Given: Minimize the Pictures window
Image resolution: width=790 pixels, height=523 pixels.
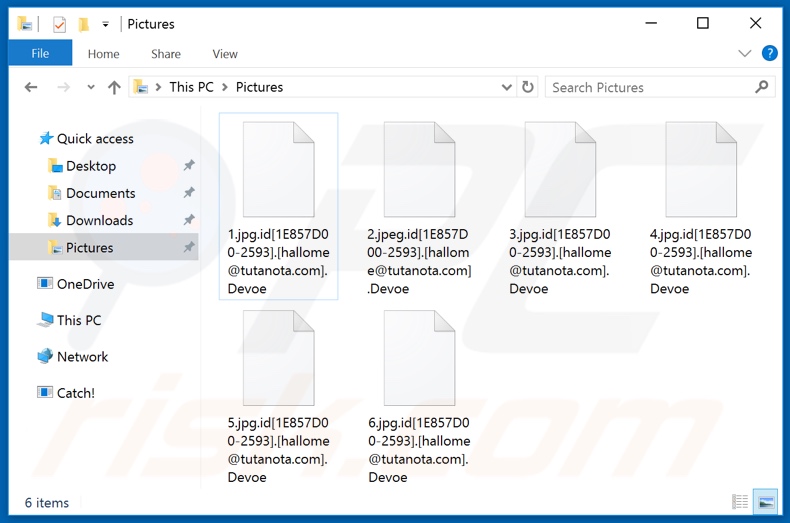Looking at the screenshot, I should click(x=651, y=23).
